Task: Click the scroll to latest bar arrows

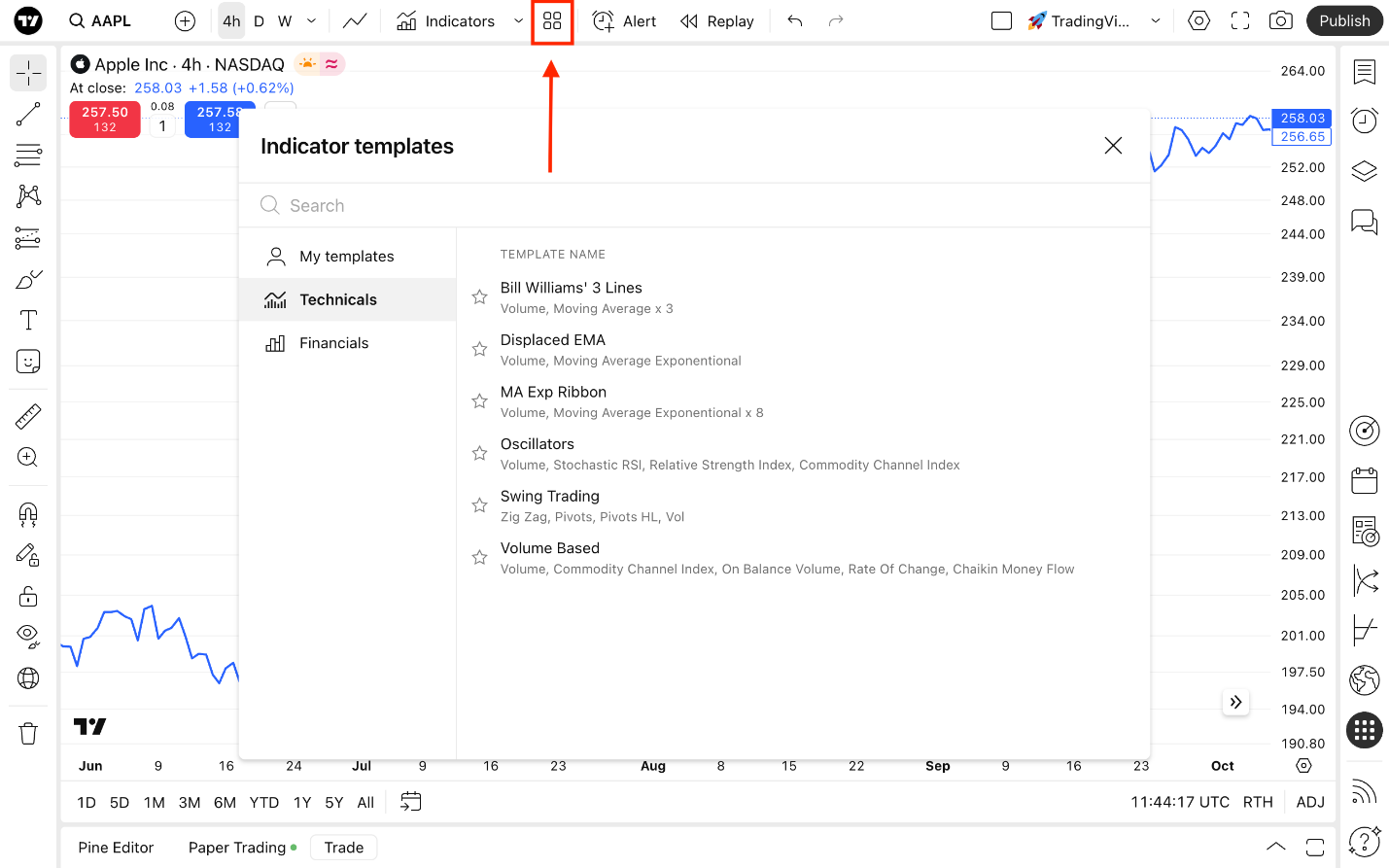Action: 1235,702
